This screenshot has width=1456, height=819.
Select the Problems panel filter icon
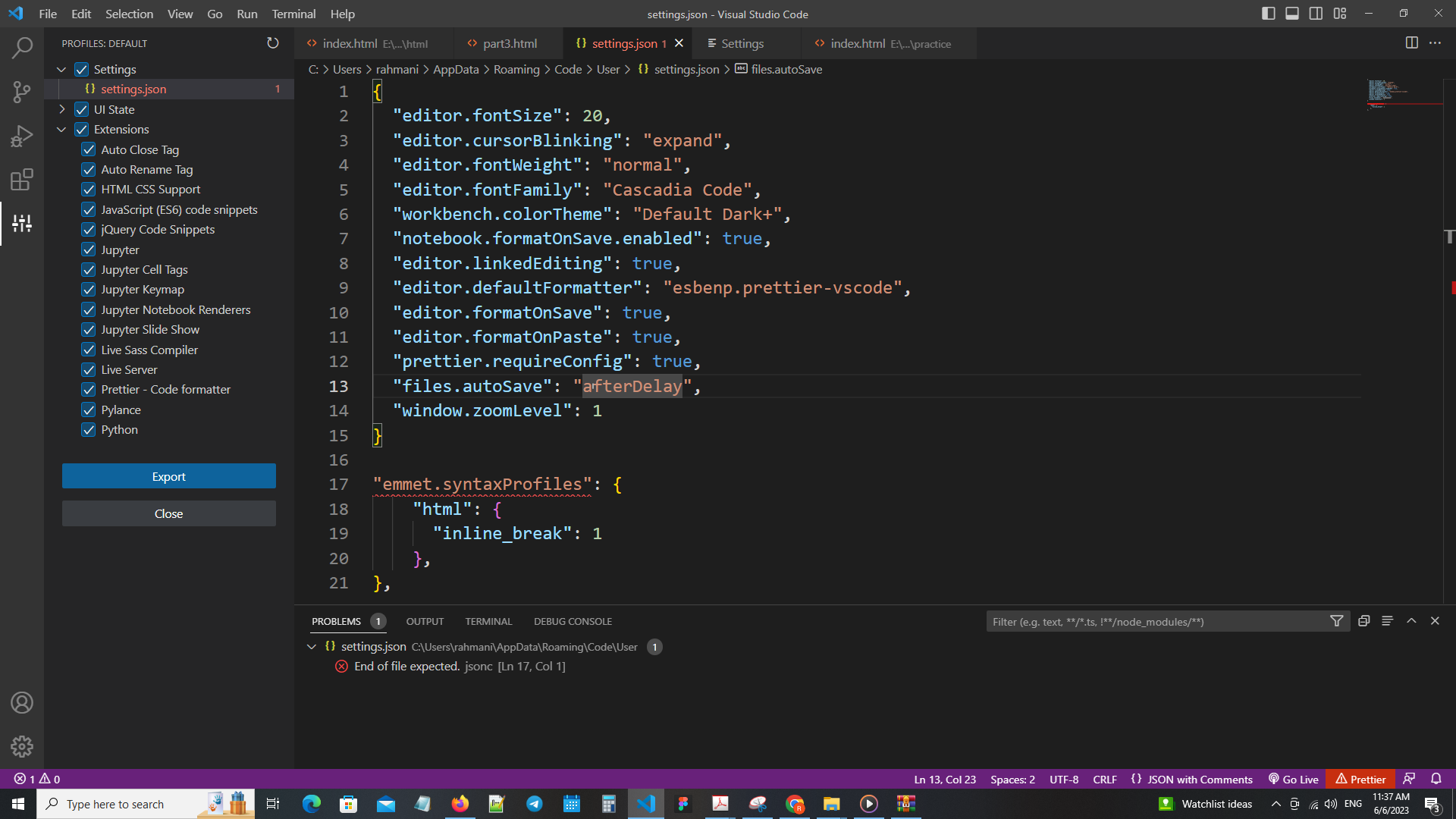pyautogui.click(x=1337, y=622)
